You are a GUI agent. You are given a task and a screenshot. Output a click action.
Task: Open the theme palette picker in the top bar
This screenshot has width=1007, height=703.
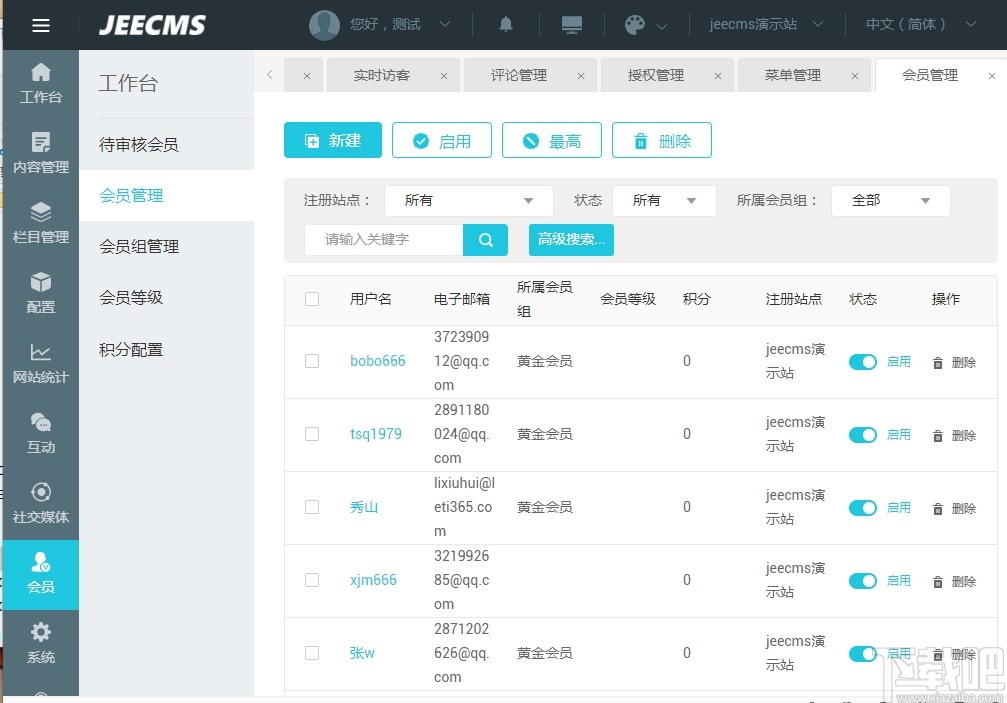634,23
